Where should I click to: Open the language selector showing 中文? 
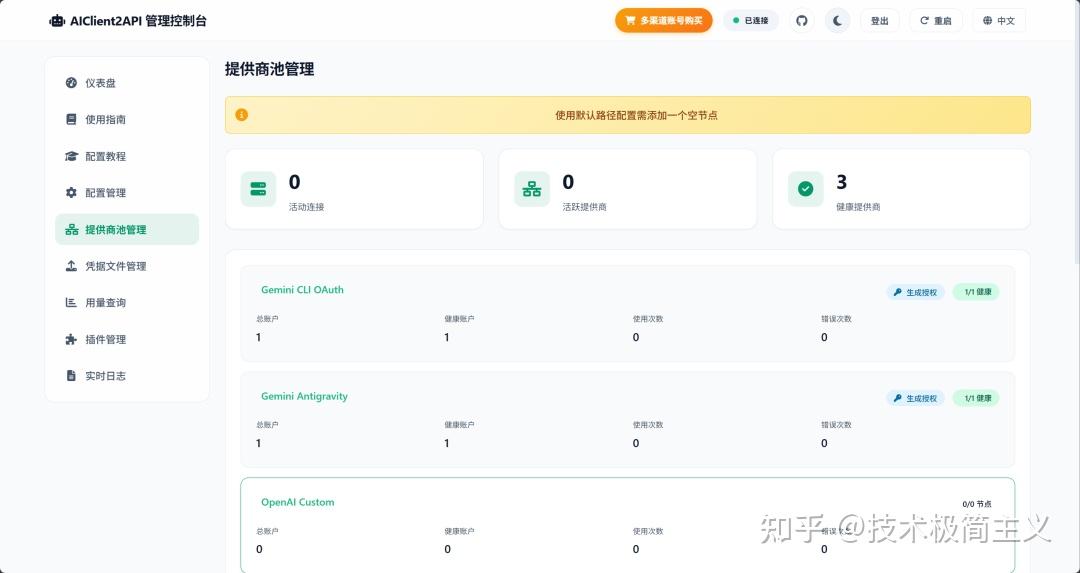[998, 20]
